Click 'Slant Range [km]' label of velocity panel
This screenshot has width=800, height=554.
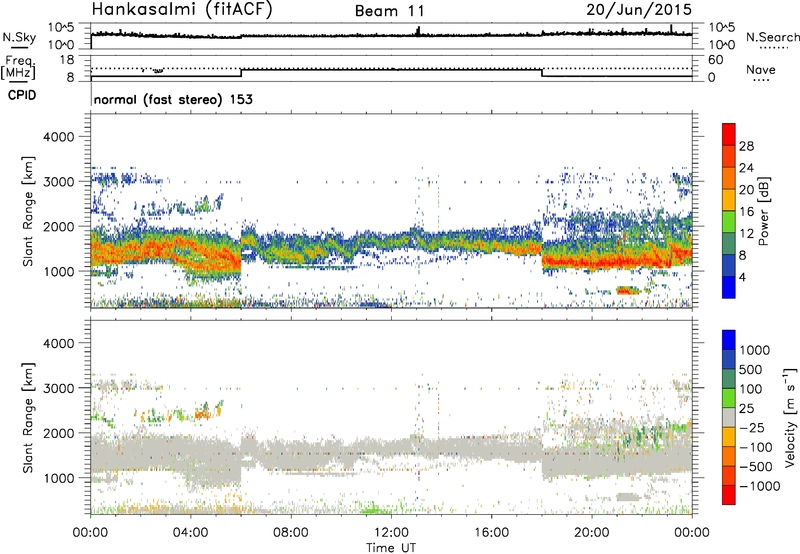28,417
